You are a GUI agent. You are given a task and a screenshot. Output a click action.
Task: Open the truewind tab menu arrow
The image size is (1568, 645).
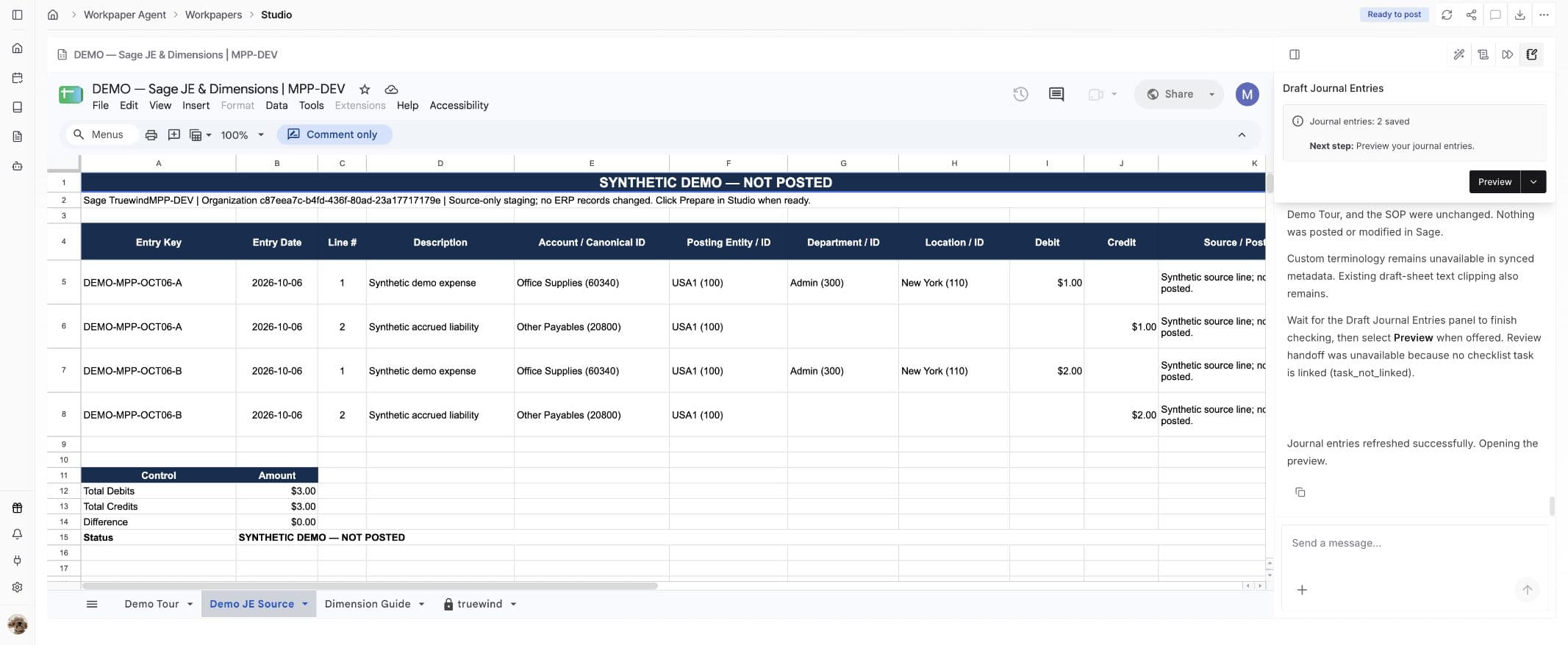[513, 604]
